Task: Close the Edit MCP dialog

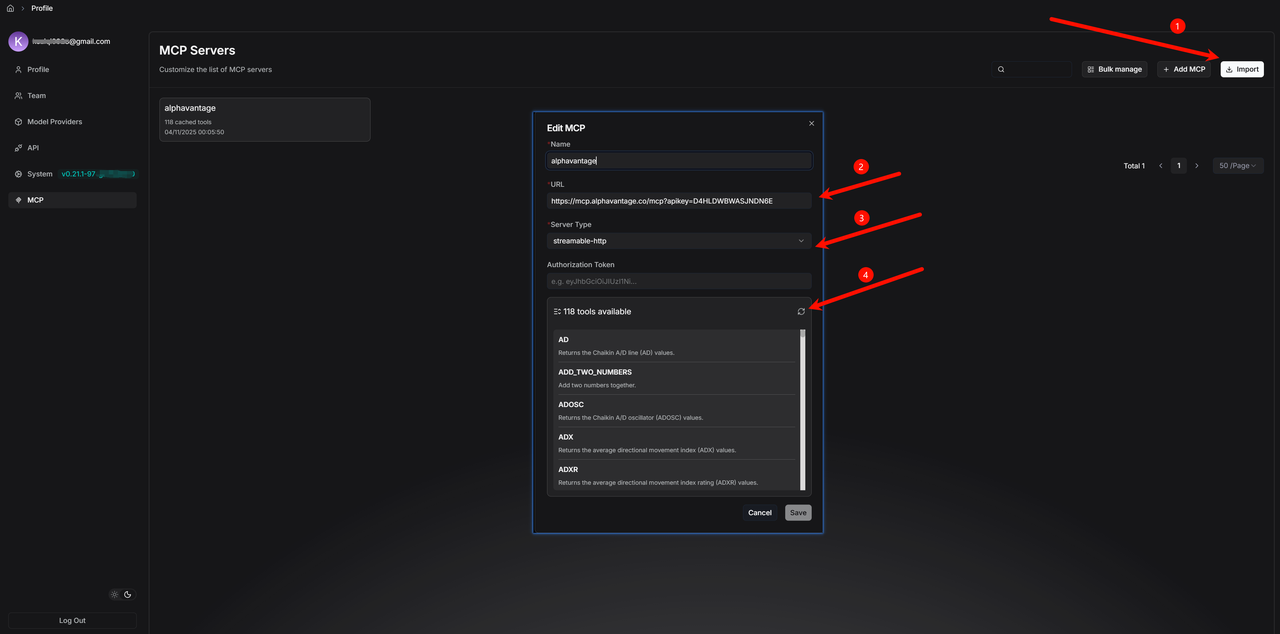Action: click(811, 123)
